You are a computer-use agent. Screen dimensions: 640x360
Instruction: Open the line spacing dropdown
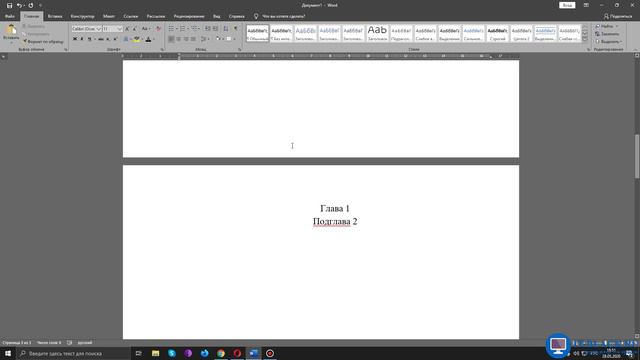coord(204,39)
